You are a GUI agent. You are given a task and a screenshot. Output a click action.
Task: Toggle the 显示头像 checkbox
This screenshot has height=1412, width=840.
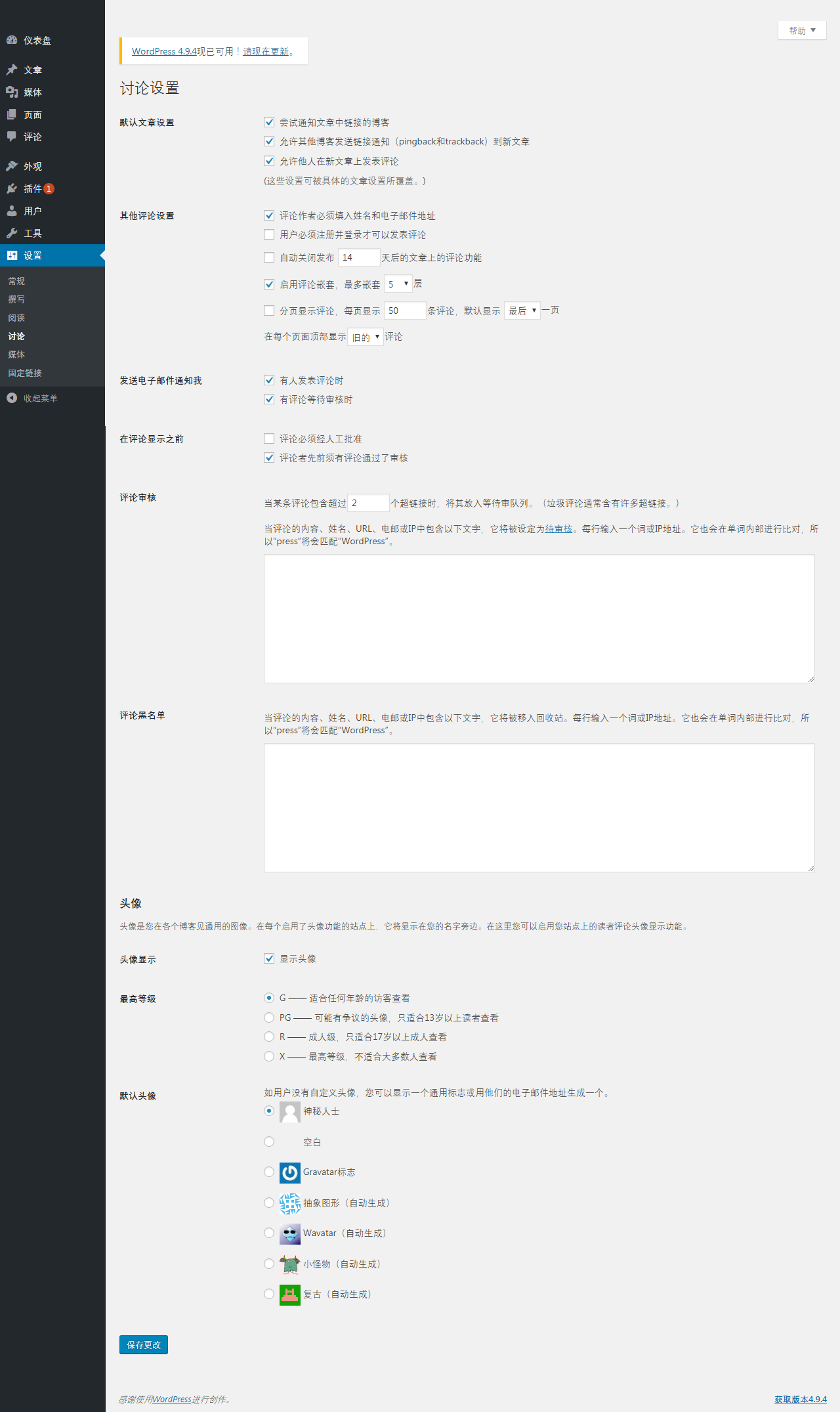[269, 958]
